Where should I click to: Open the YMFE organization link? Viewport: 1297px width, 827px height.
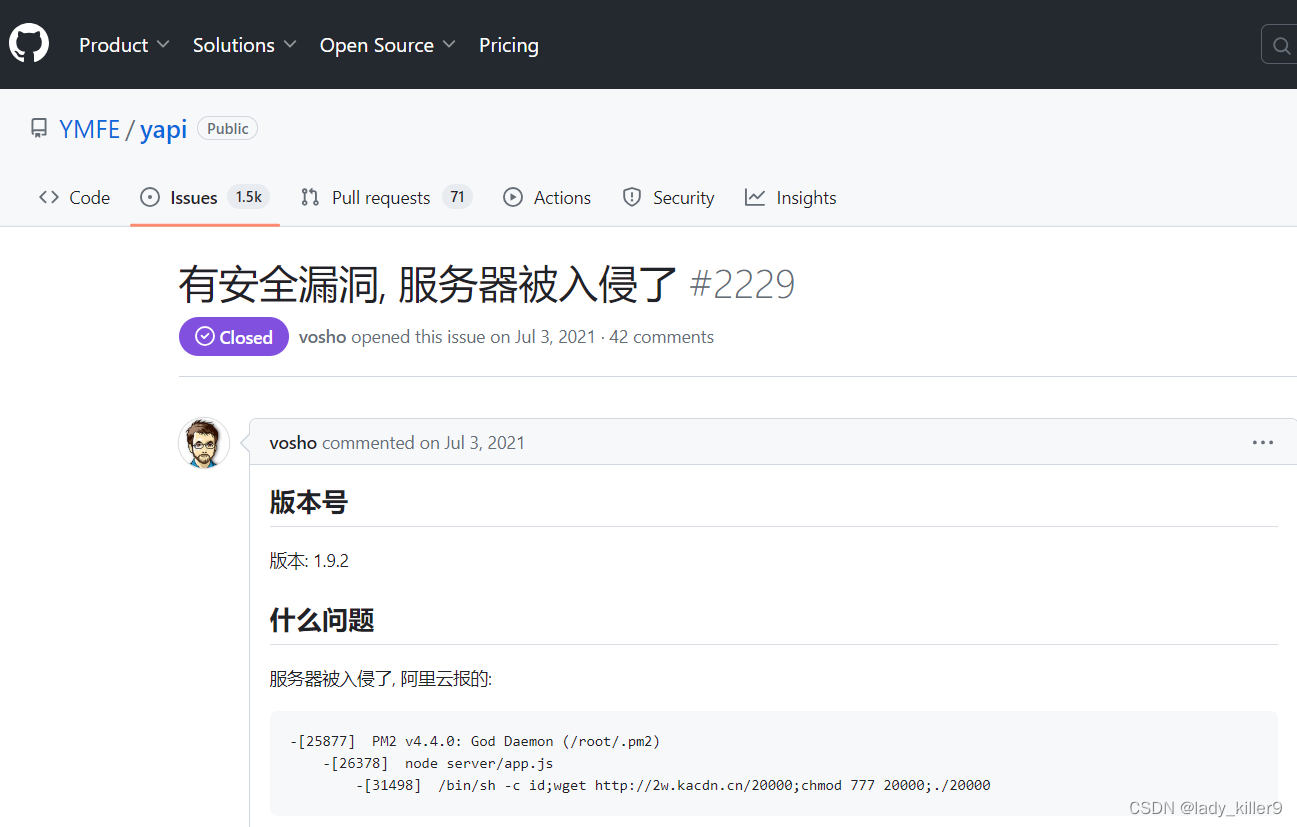pyautogui.click(x=89, y=129)
